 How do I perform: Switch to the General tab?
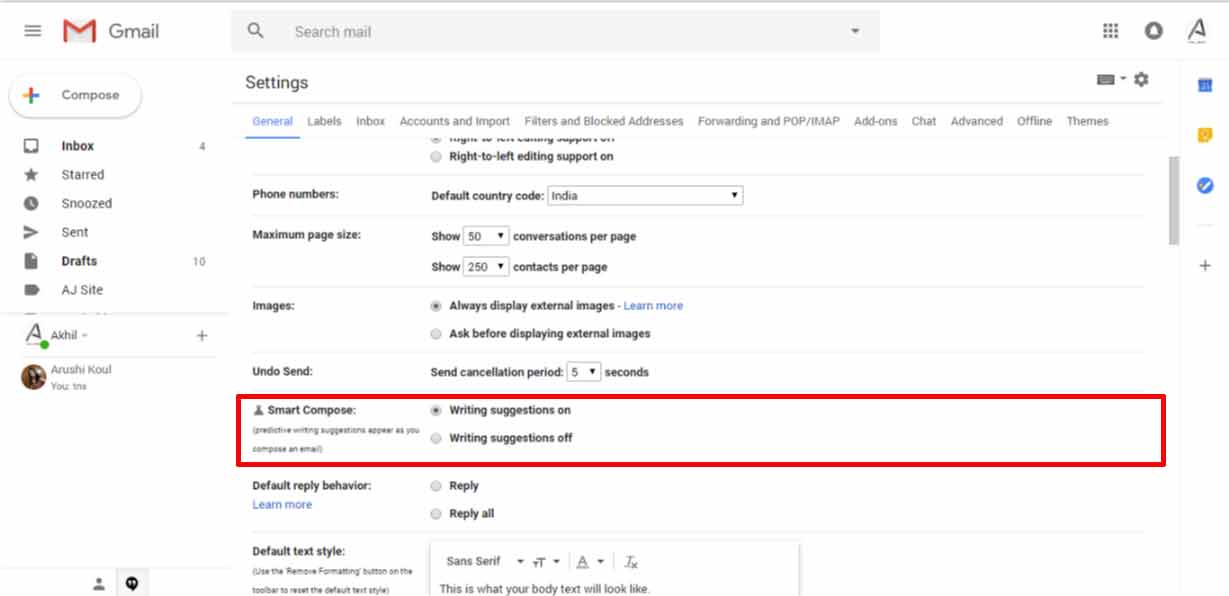click(272, 121)
